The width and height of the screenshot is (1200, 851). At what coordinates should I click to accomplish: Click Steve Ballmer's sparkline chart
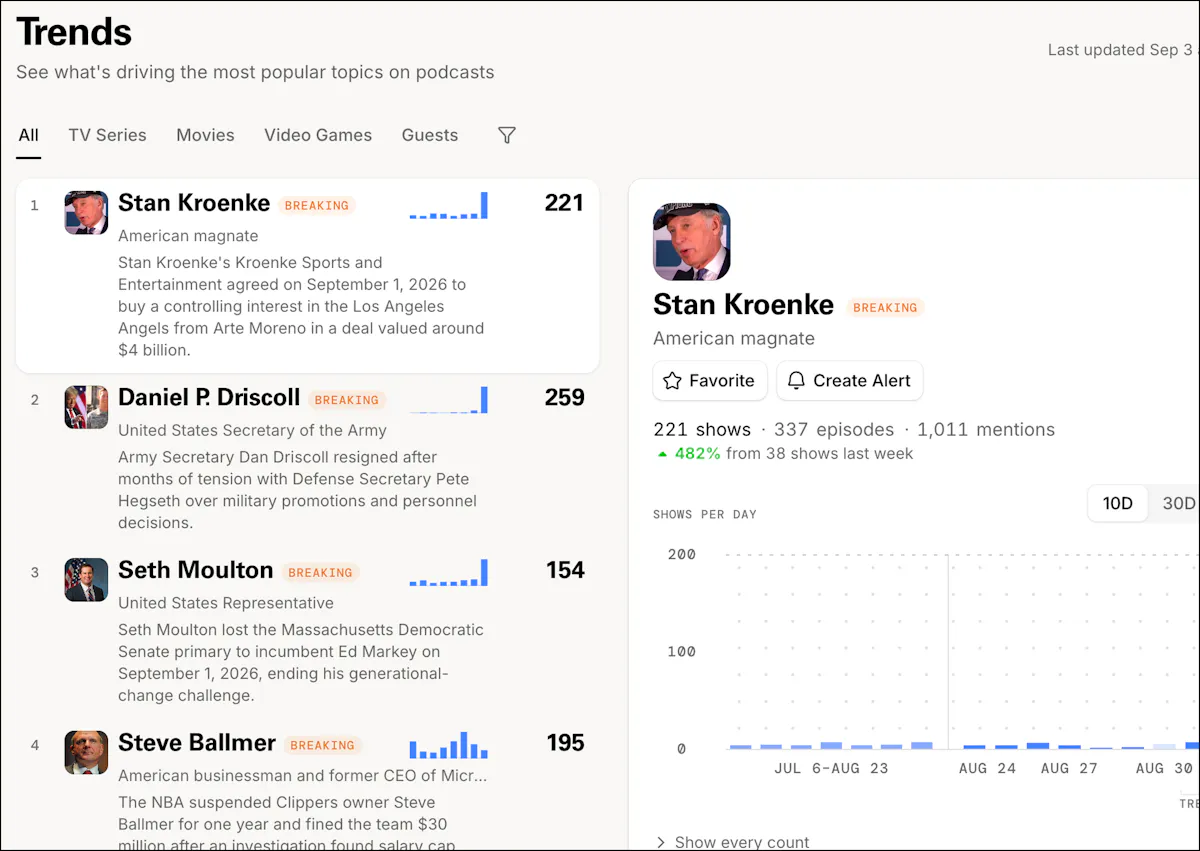click(x=449, y=745)
